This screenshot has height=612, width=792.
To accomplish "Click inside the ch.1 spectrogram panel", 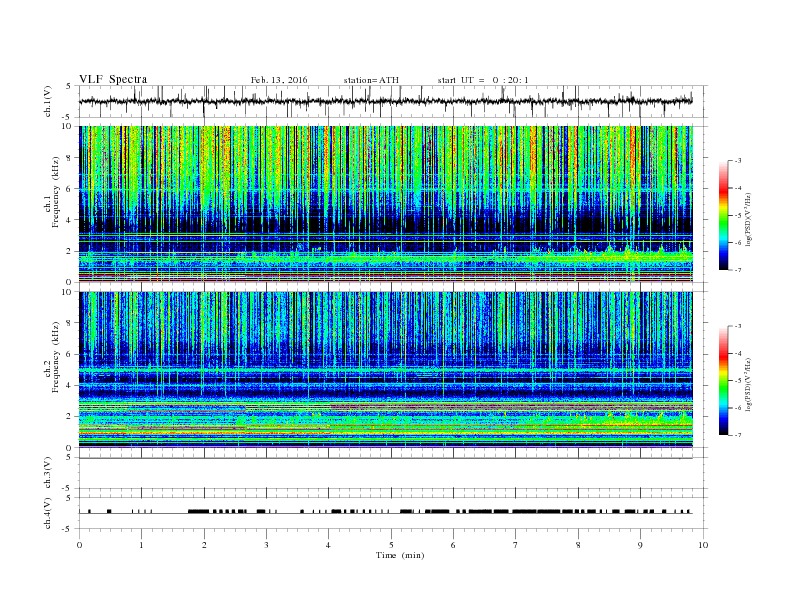I will coord(385,204).
